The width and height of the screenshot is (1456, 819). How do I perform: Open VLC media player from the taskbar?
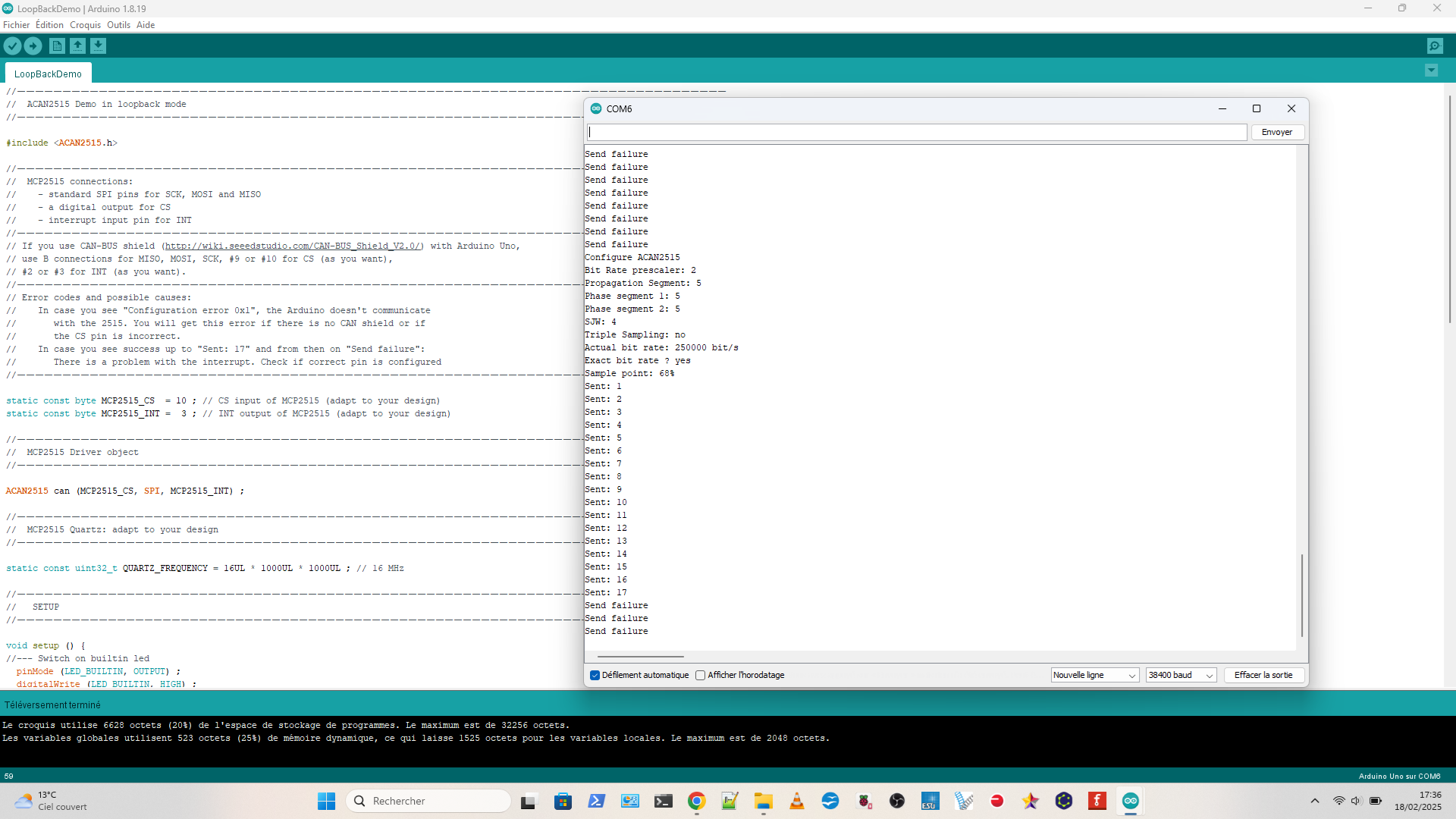point(797,801)
